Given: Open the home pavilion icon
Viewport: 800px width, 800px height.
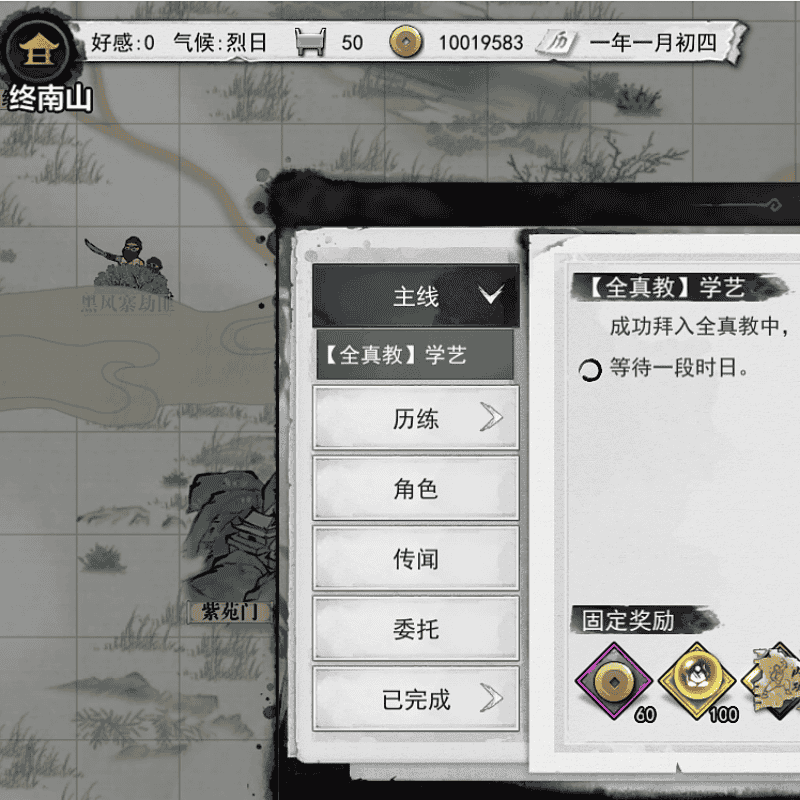Looking at the screenshot, I should 37,49.
